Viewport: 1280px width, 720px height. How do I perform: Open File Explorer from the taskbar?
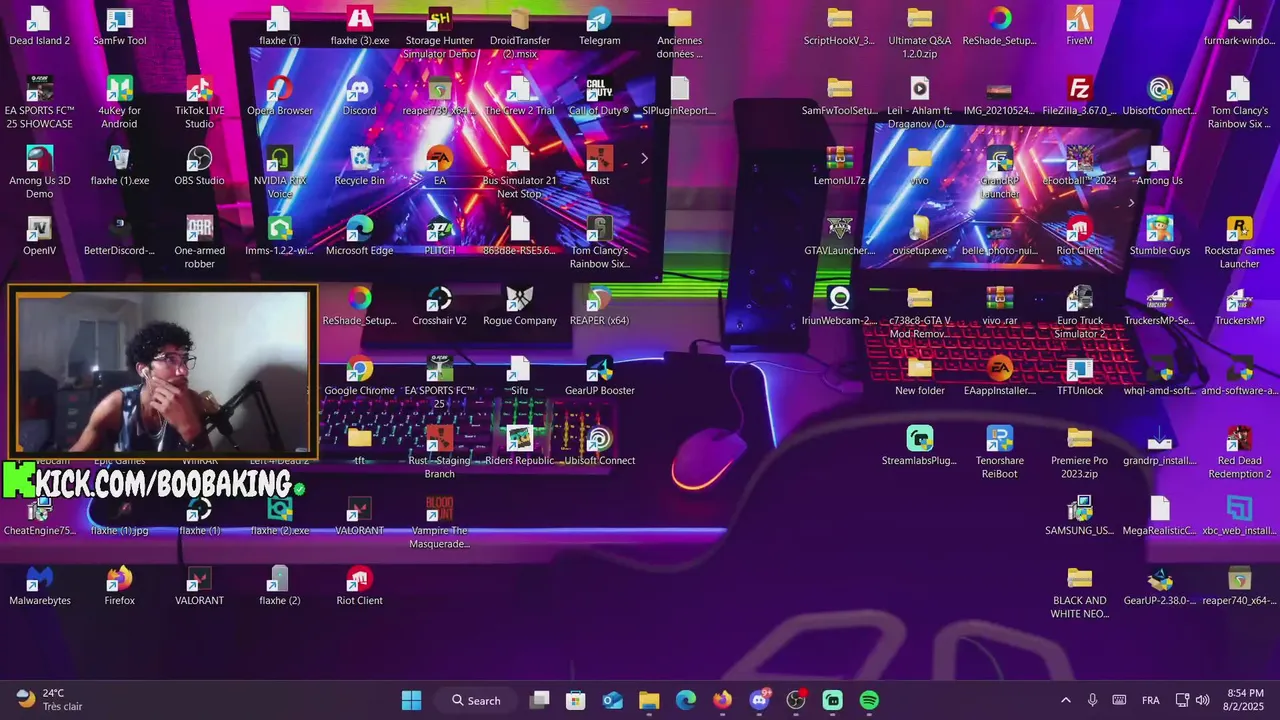coord(649,700)
